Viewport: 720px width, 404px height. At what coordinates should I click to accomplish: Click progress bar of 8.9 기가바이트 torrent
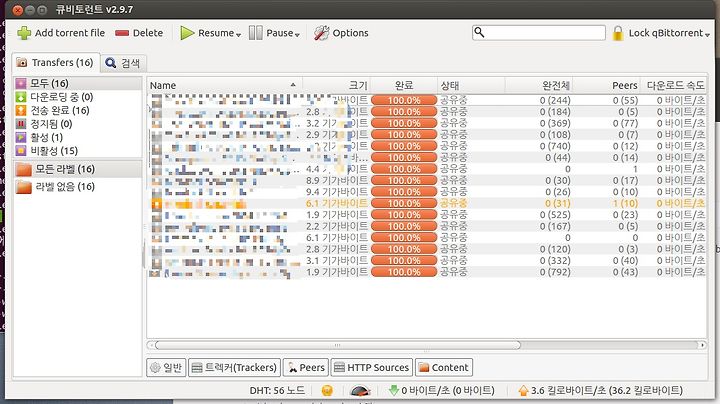tap(404, 180)
